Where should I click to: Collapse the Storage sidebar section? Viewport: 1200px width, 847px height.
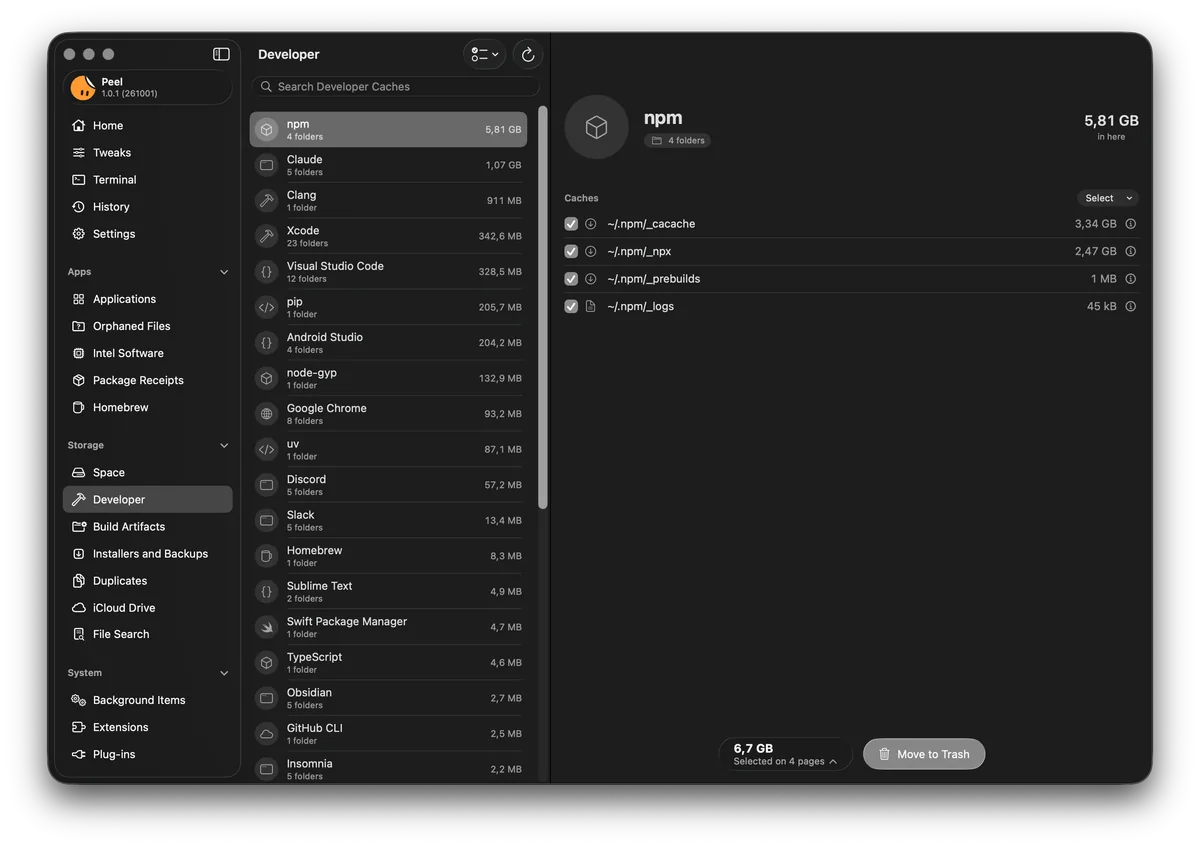coord(224,446)
